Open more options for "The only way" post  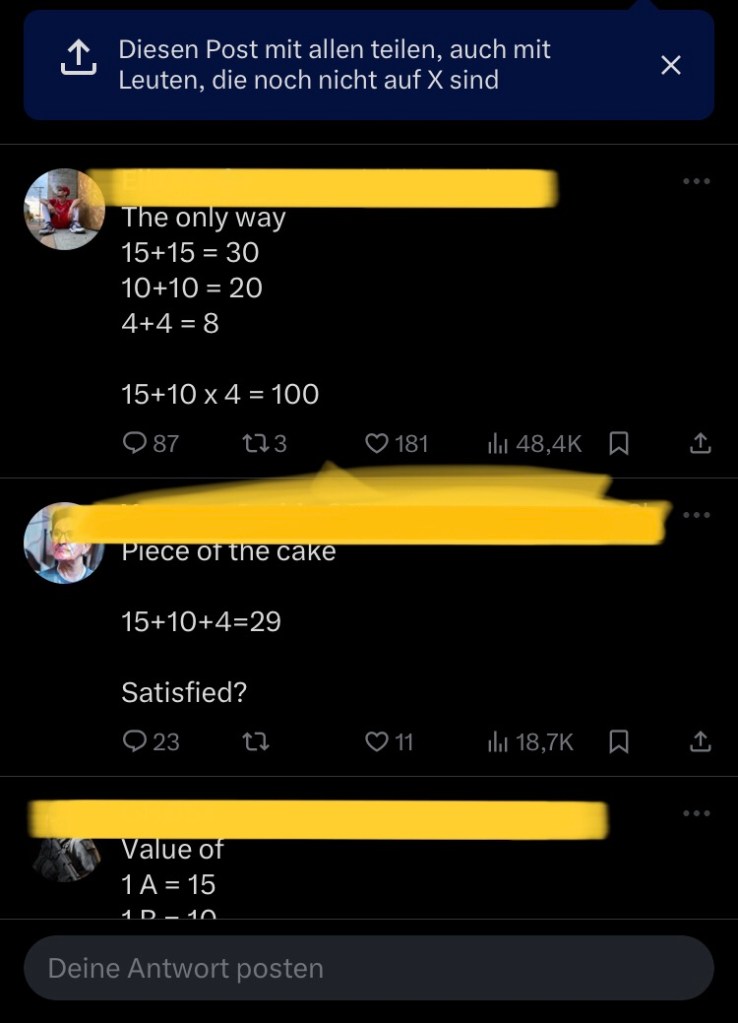[x=696, y=181]
